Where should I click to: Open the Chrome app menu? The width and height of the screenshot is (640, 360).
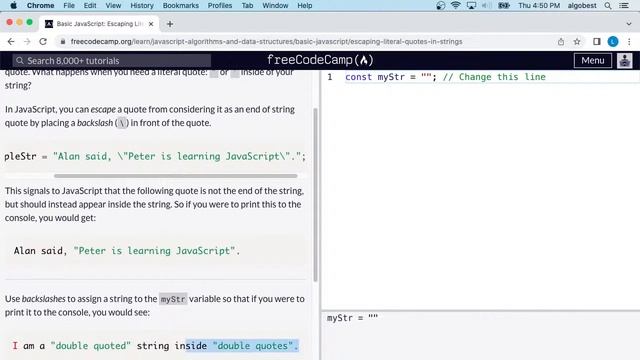(x=40, y=5)
